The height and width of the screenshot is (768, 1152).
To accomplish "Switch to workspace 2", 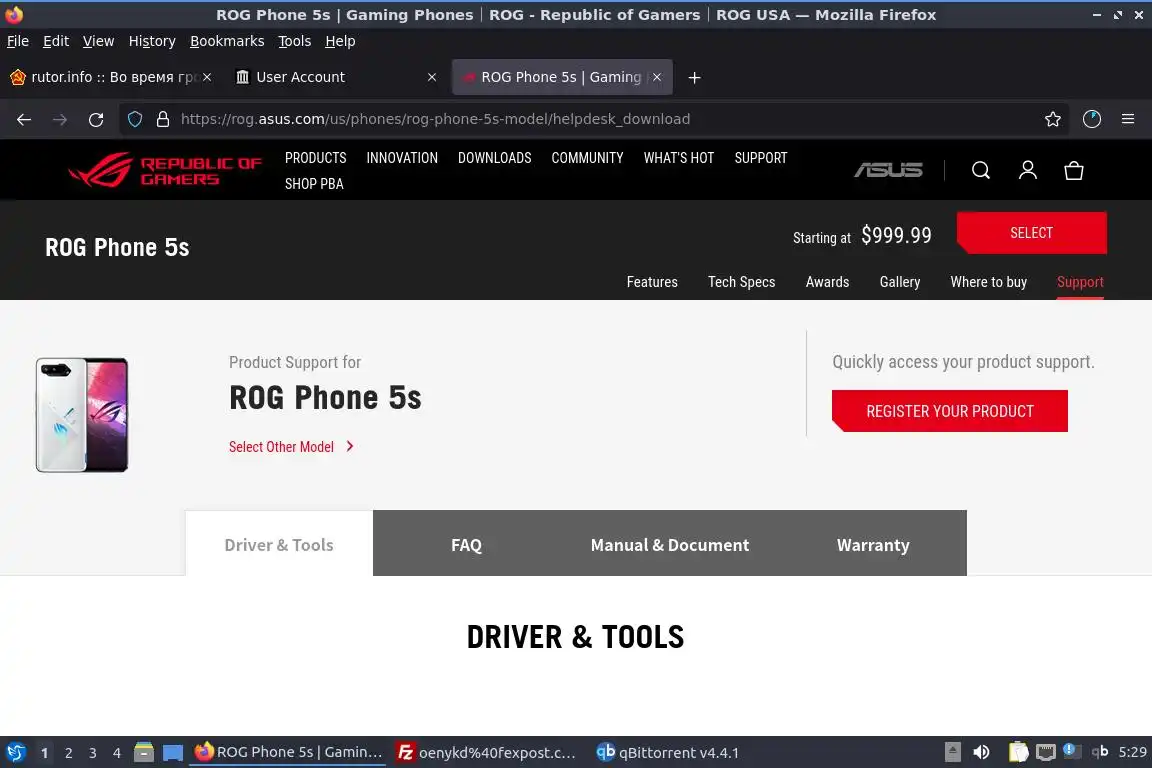I will click(x=68, y=753).
